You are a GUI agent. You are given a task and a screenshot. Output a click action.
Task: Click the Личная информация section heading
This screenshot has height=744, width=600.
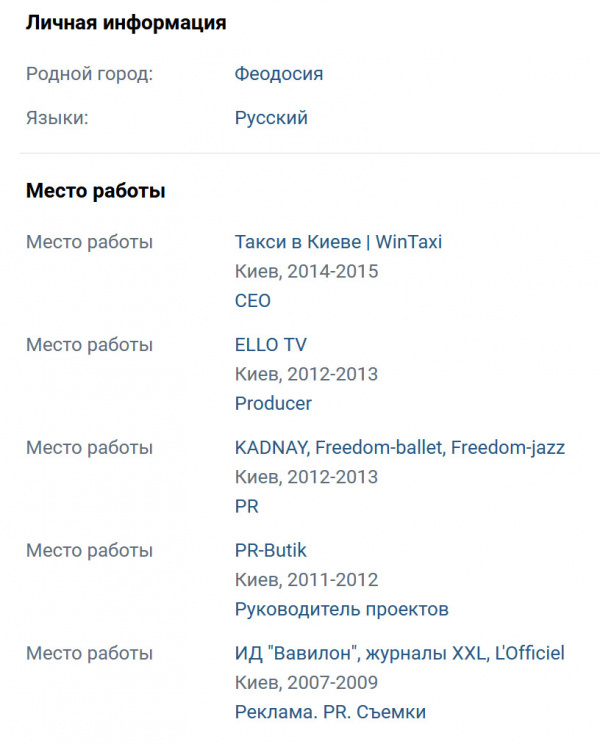coord(125,23)
